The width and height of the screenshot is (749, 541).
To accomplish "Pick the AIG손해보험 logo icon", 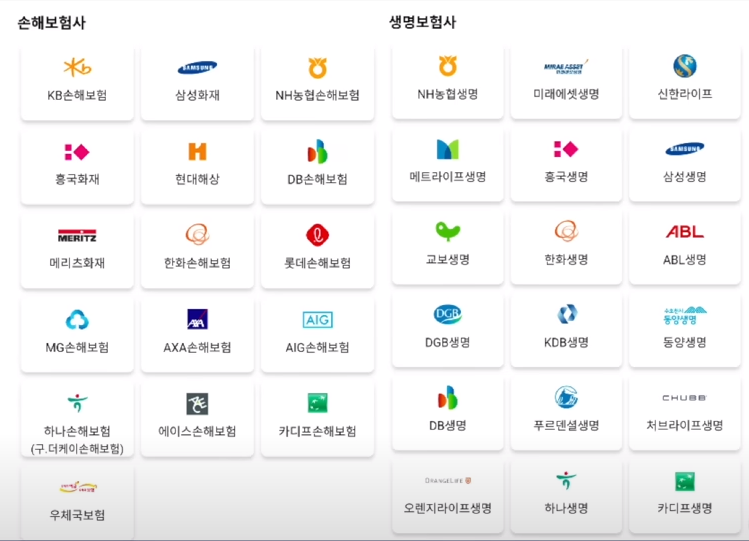I will coord(318,319).
